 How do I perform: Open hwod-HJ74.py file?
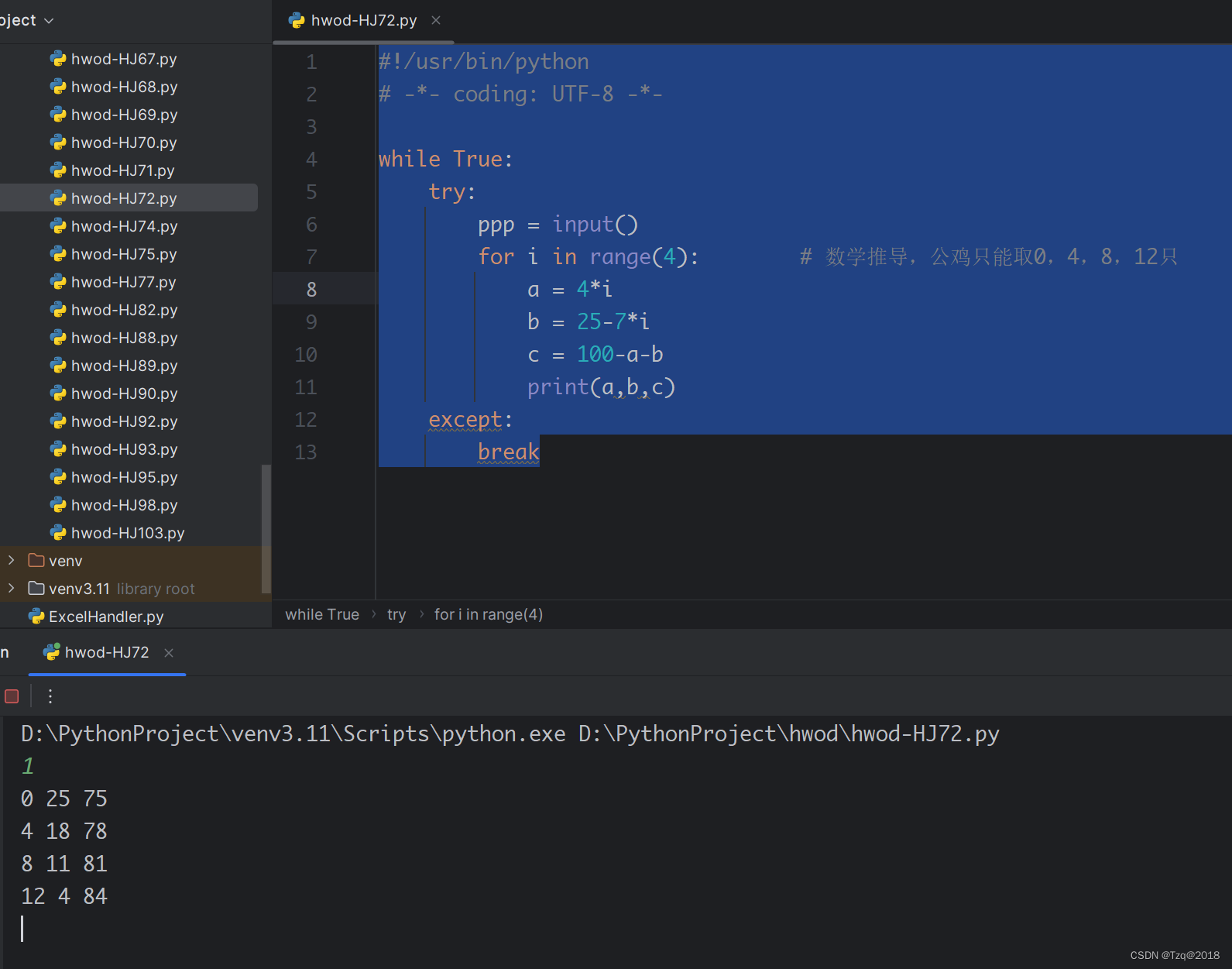[x=124, y=226]
